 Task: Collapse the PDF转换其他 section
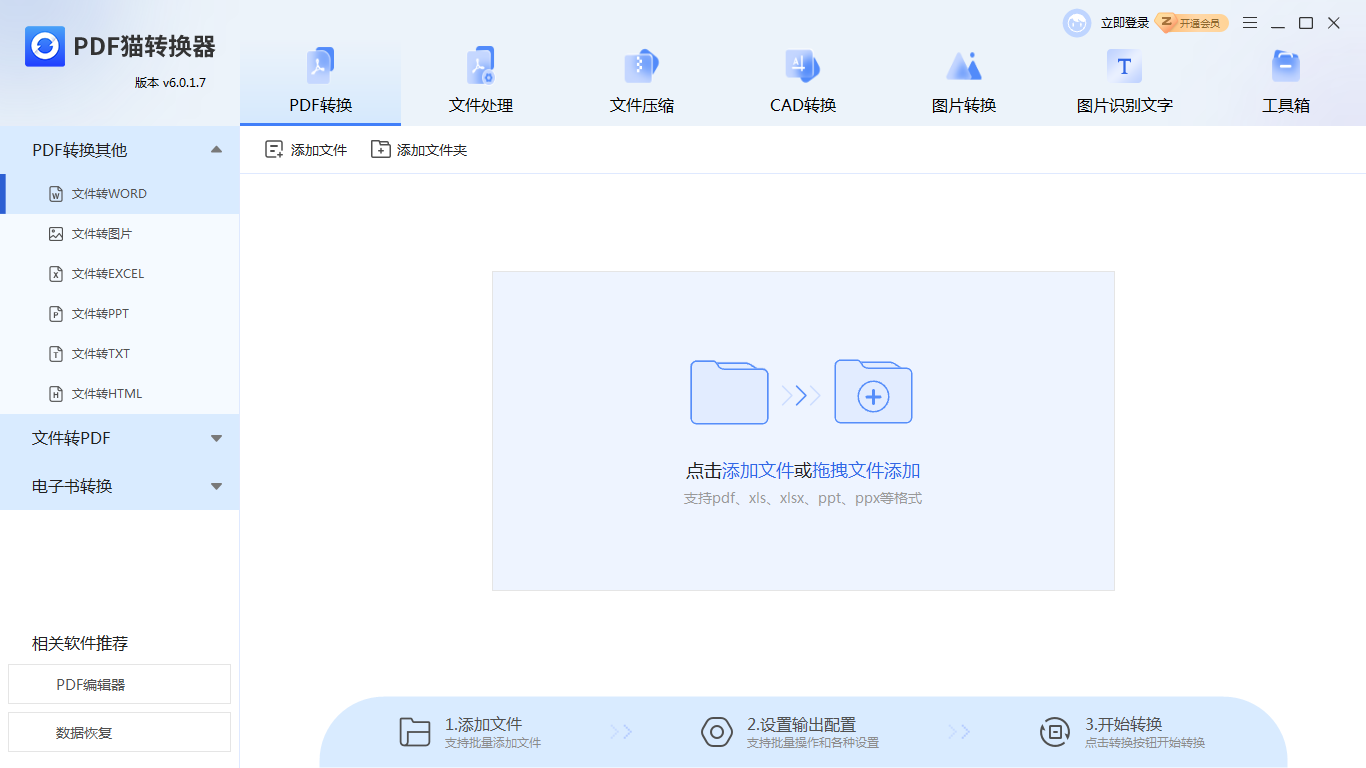[x=120, y=150]
